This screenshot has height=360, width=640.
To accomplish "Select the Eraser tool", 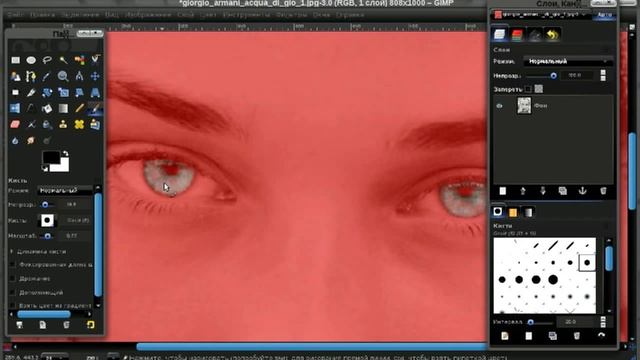I will tap(16, 124).
